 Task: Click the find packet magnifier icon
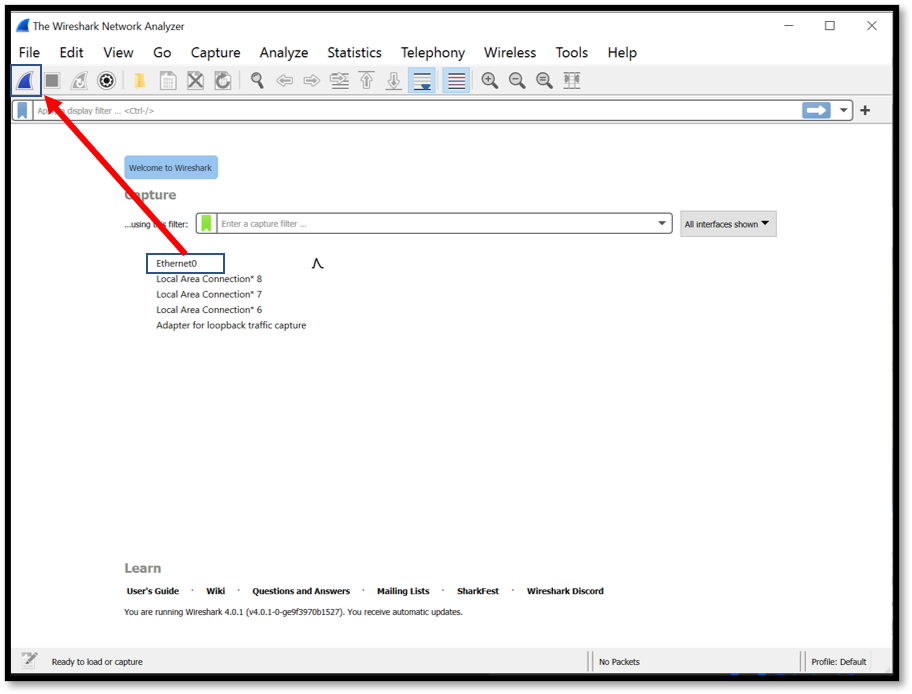[257, 81]
